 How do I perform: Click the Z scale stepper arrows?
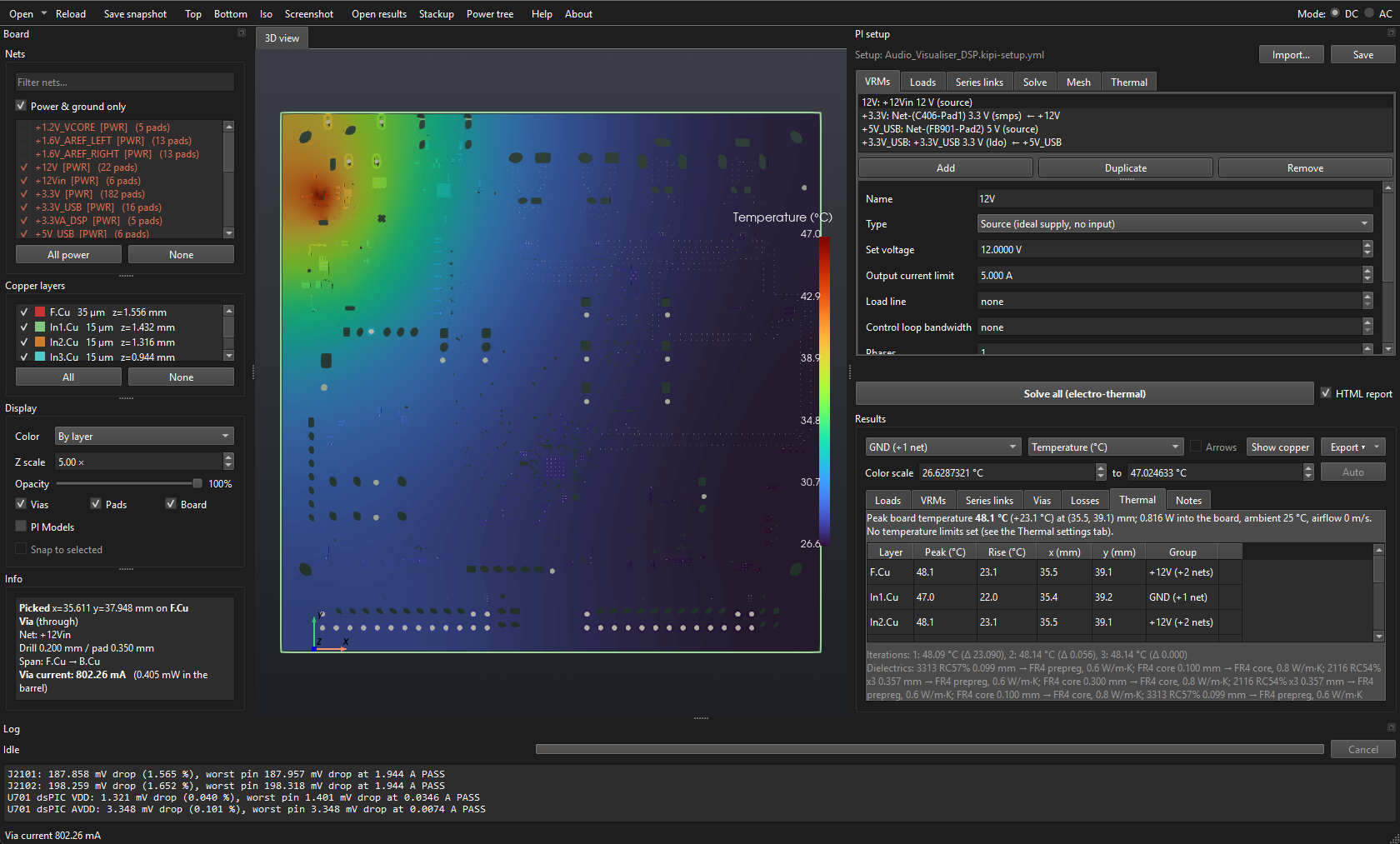(x=228, y=462)
